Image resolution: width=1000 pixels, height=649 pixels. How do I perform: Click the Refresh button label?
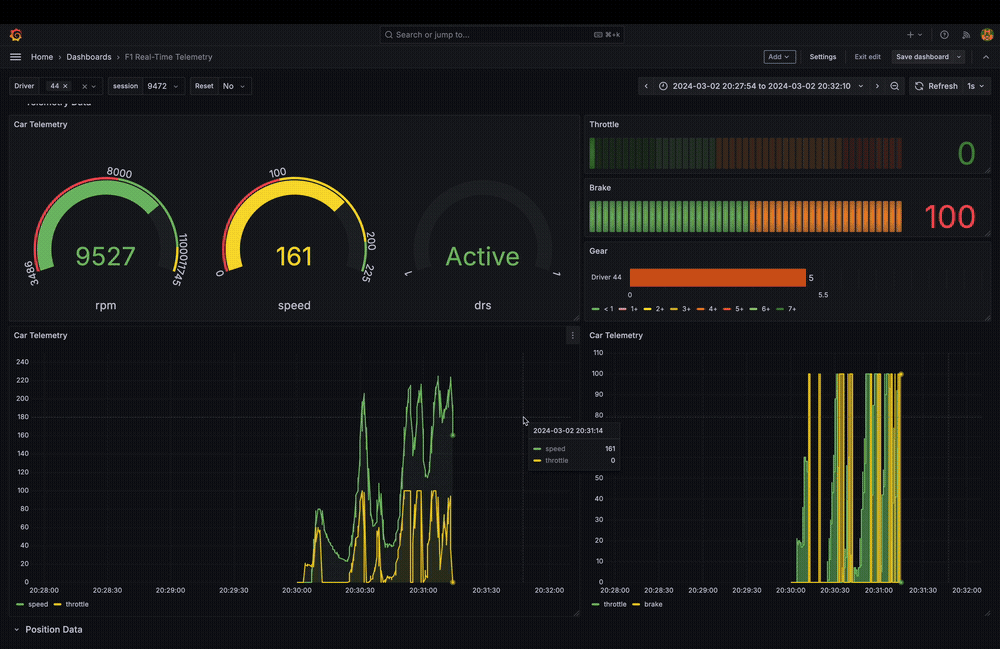[x=943, y=86]
